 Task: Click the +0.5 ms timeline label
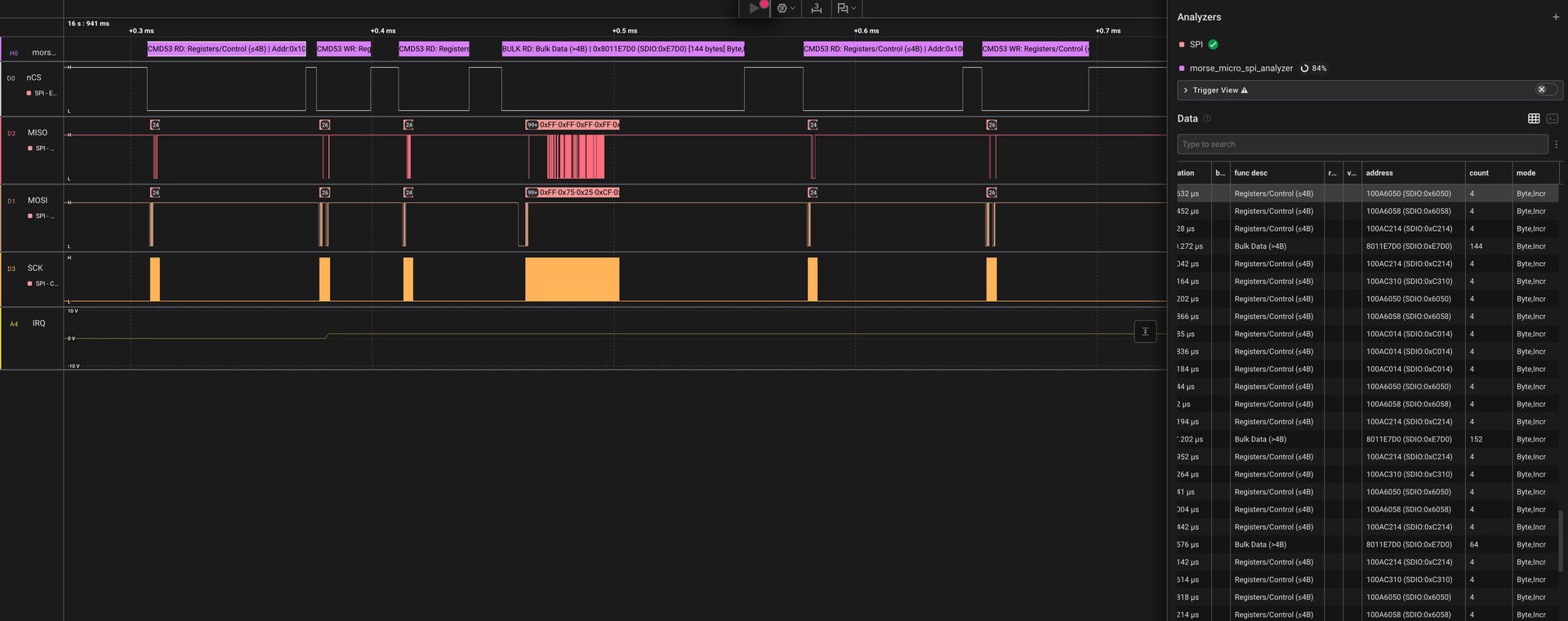(625, 31)
